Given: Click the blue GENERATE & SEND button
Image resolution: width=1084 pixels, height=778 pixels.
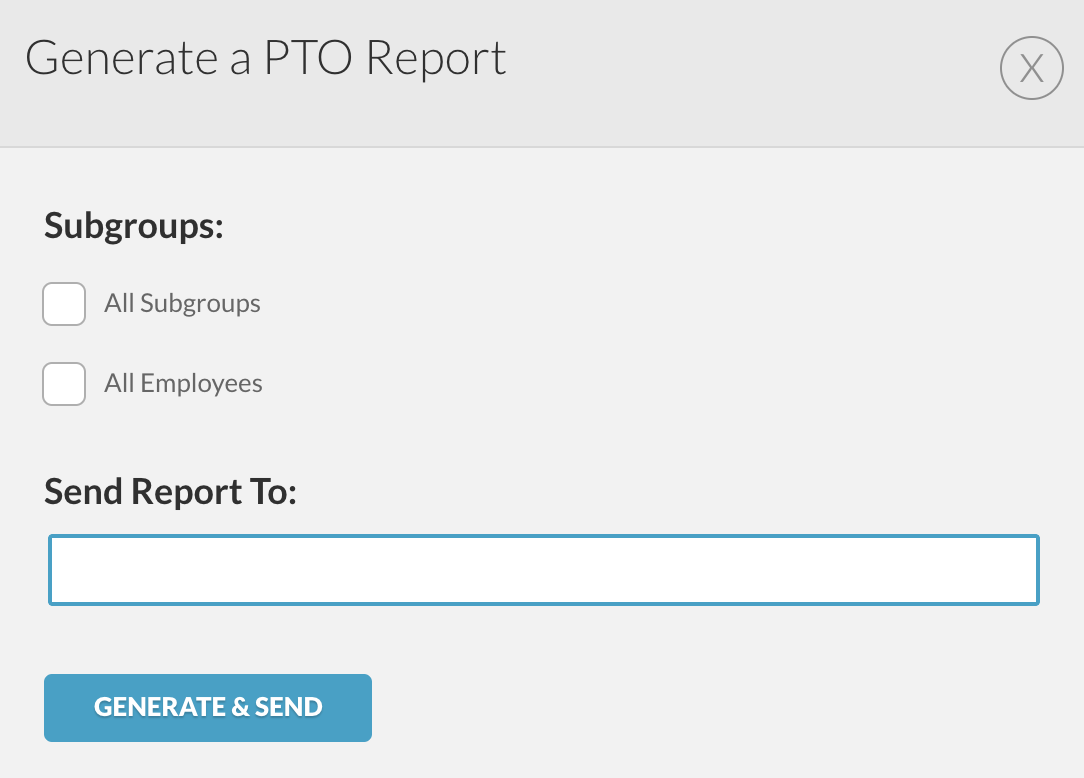Looking at the screenshot, I should click(208, 707).
